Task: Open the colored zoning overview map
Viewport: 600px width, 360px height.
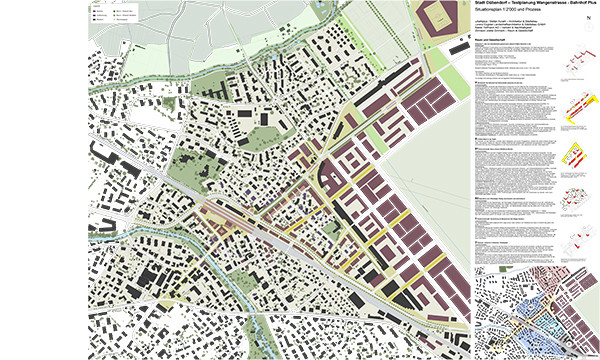Action: [x=537, y=313]
